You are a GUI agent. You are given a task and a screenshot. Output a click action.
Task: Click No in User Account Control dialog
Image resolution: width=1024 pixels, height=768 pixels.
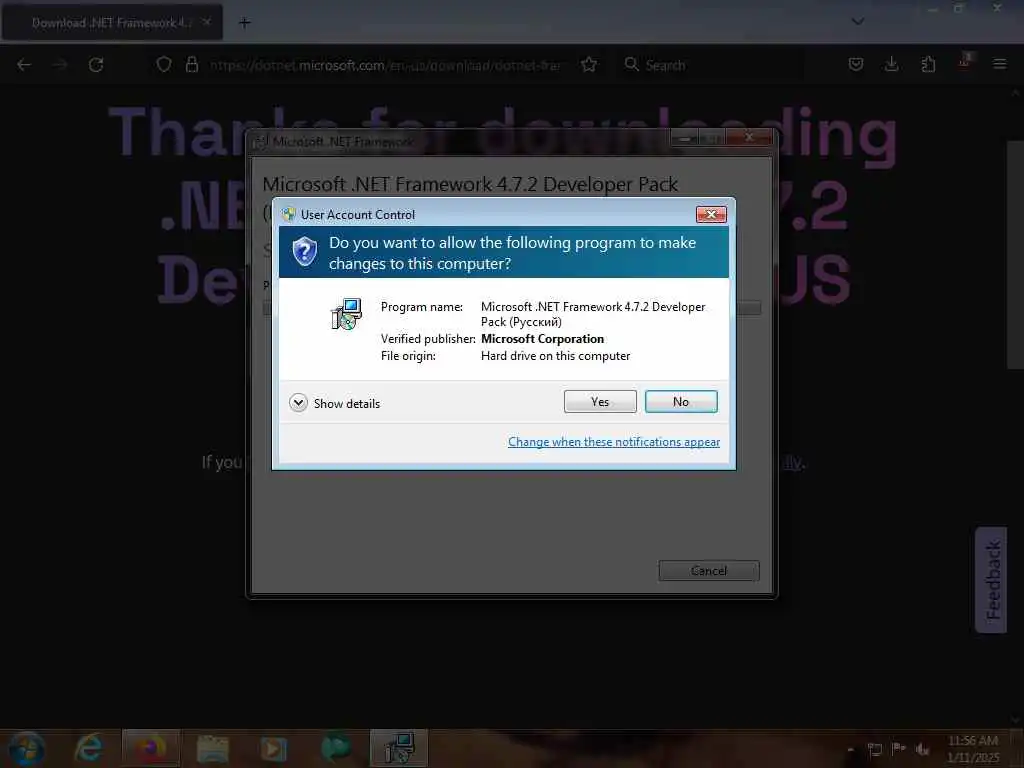680,402
